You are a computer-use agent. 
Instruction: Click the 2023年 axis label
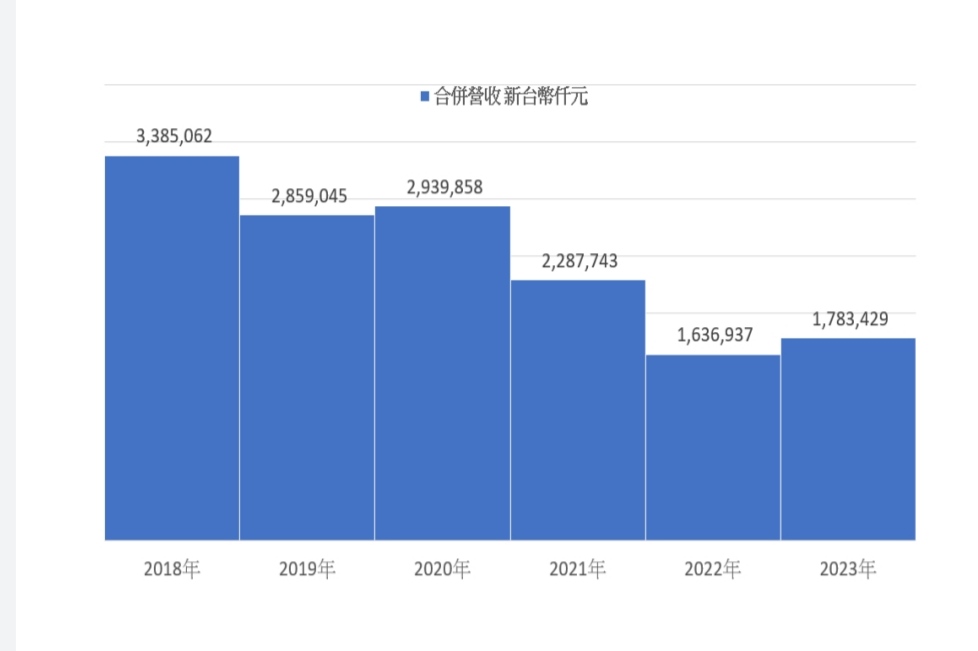[x=848, y=569]
